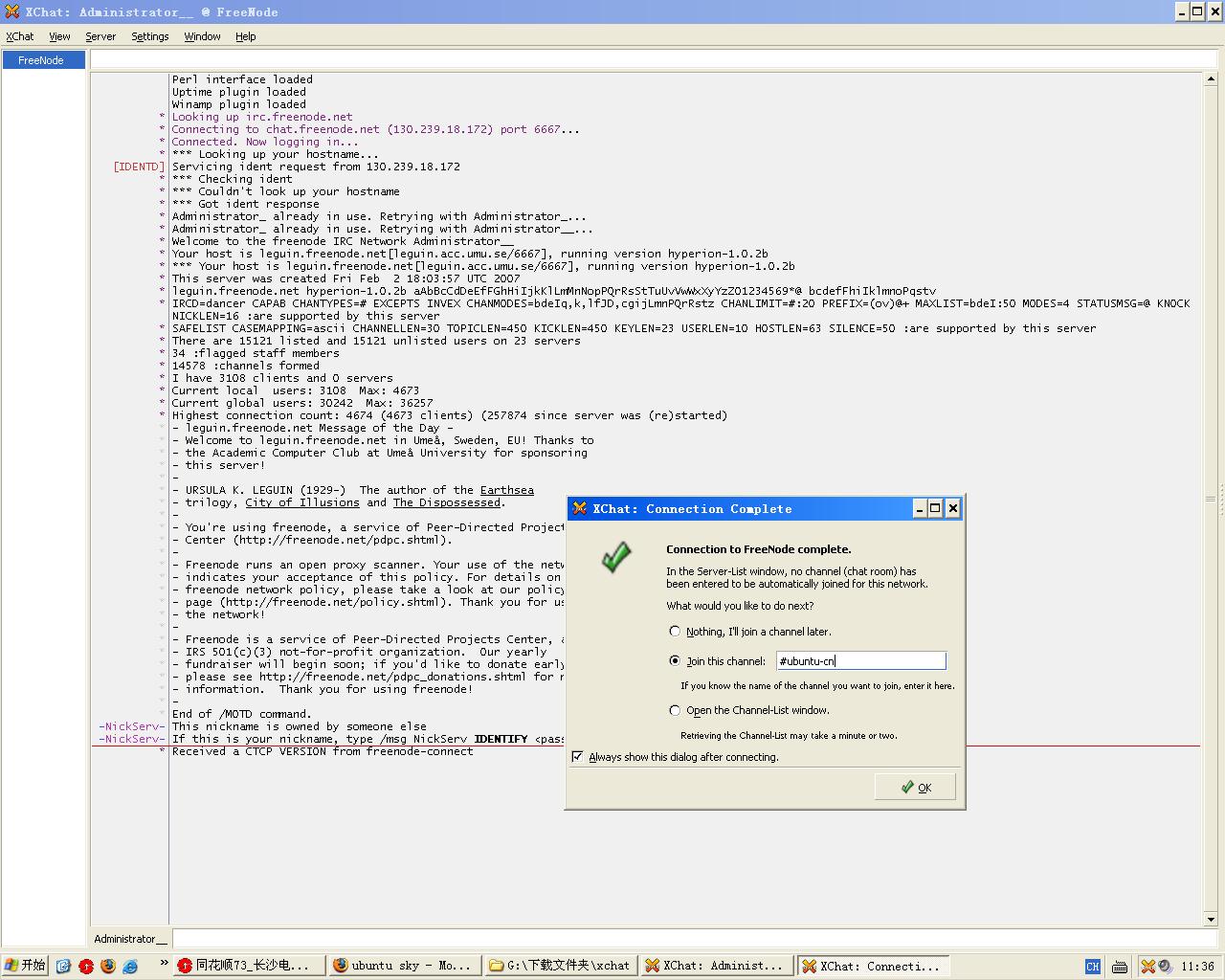Maximize the main XChat window
The width and height of the screenshot is (1225, 980).
tap(1197, 11)
